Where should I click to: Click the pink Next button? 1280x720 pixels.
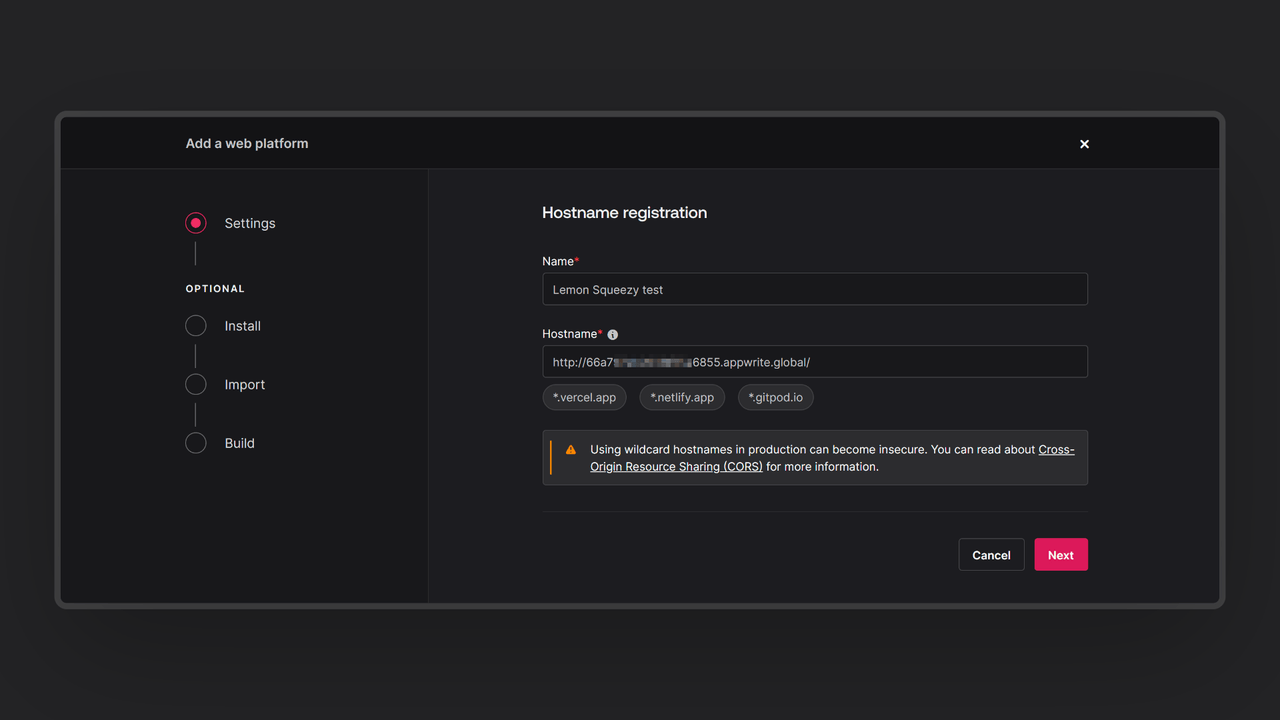point(1060,555)
